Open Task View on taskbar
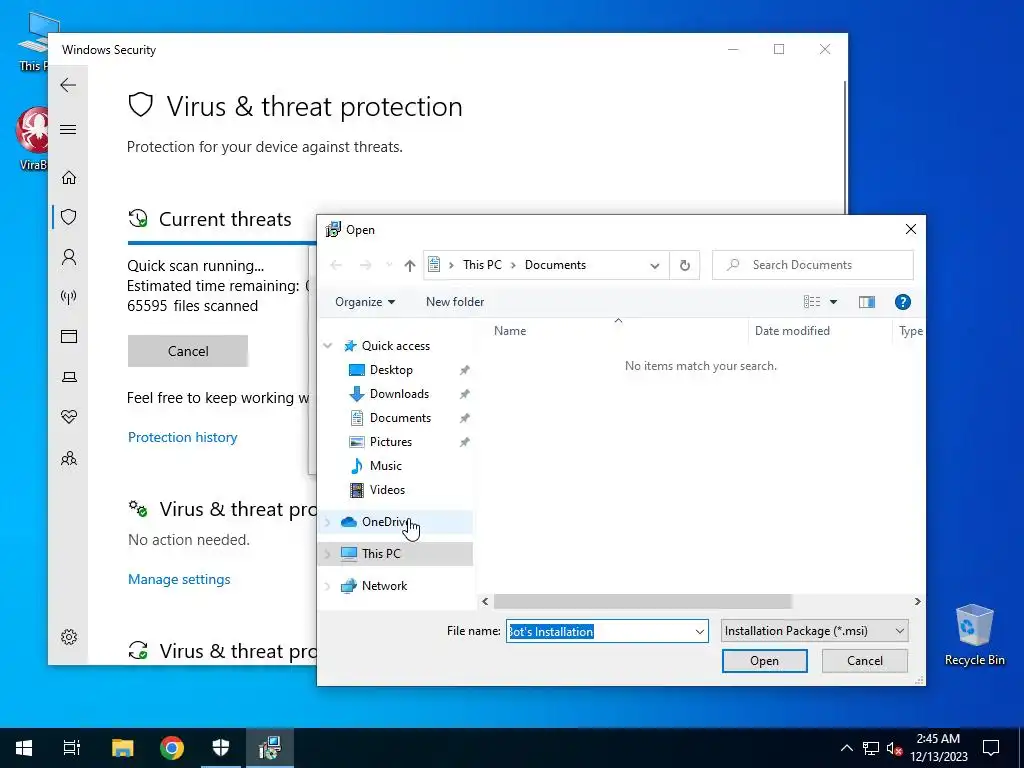The image size is (1024, 768). 72,748
